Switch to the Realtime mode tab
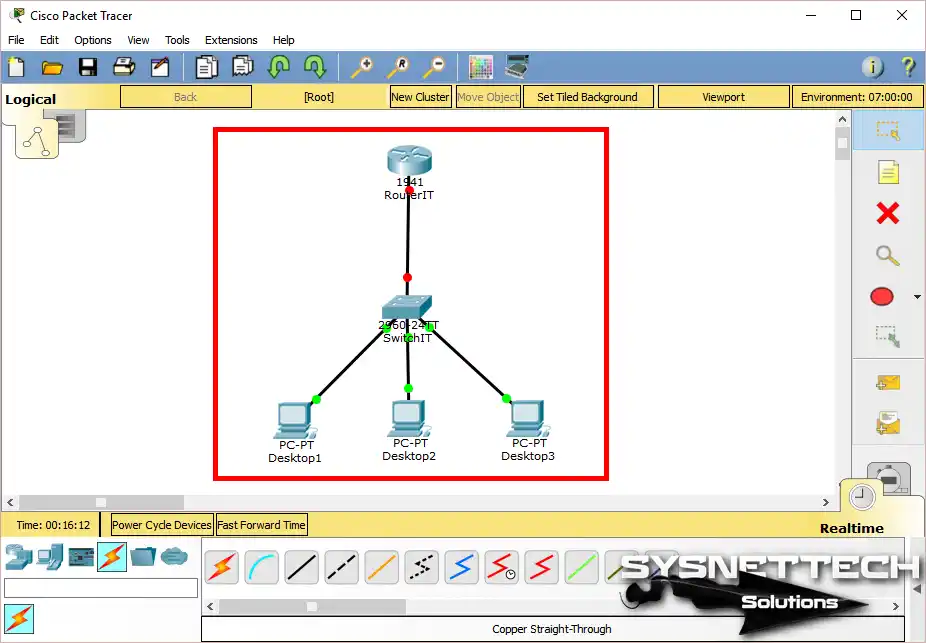This screenshot has height=643, width=926. pos(852,528)
